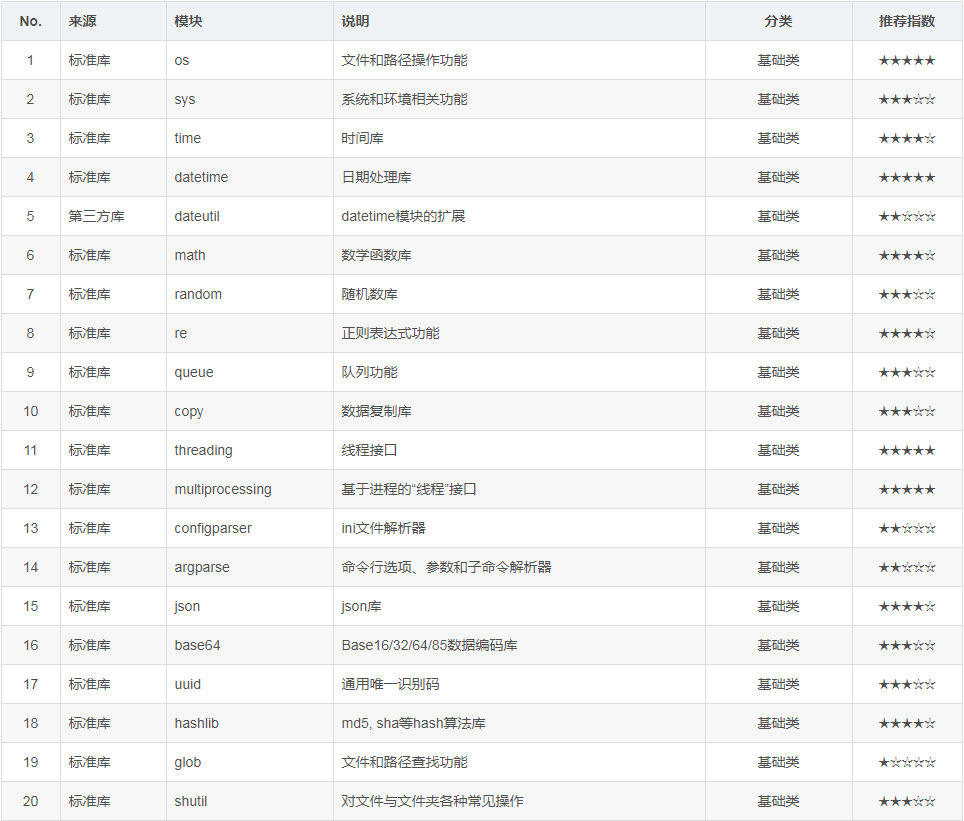This screenshot has height=821, width=964.
Task: Click description 数学函数库
Action: (376, 255)
